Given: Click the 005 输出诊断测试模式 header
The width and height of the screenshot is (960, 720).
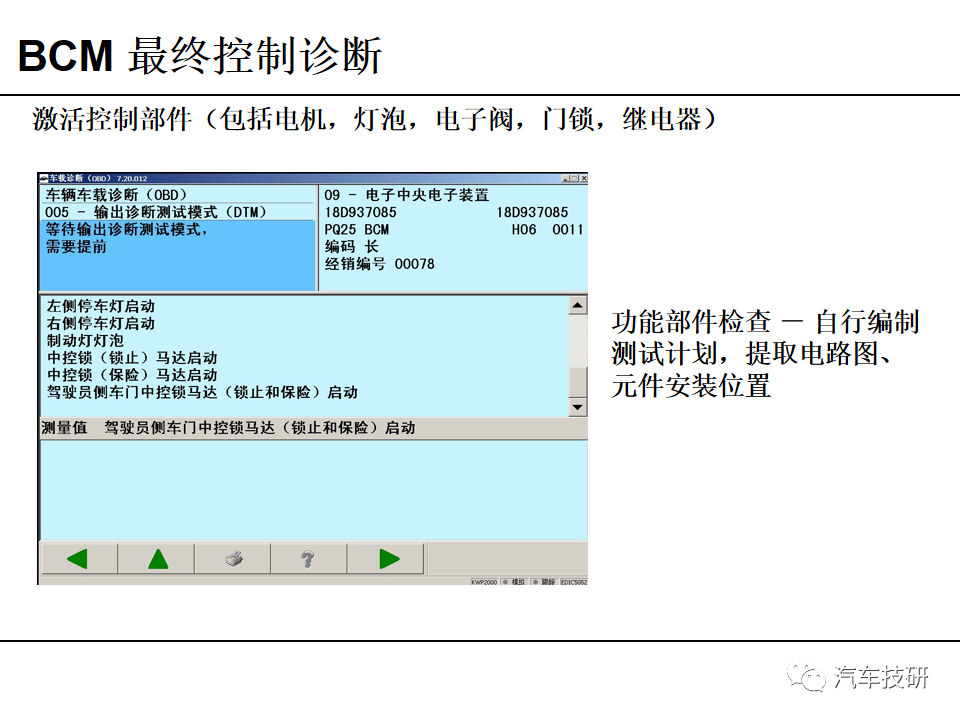Looking at the screenshot, I should [155, 212].
